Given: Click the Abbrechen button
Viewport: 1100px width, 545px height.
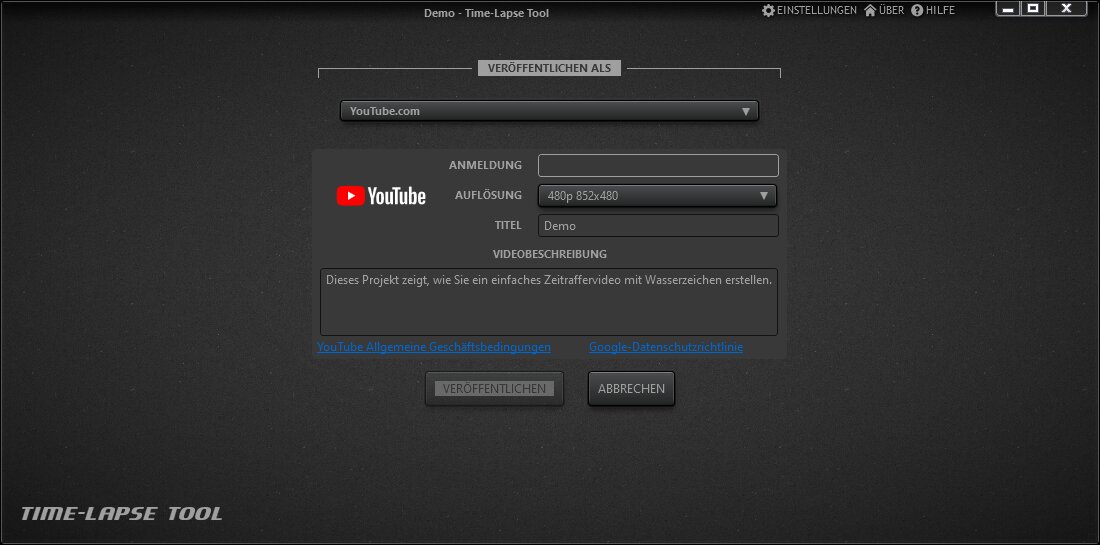Looking at the screenshot, I should coord(631,389).
